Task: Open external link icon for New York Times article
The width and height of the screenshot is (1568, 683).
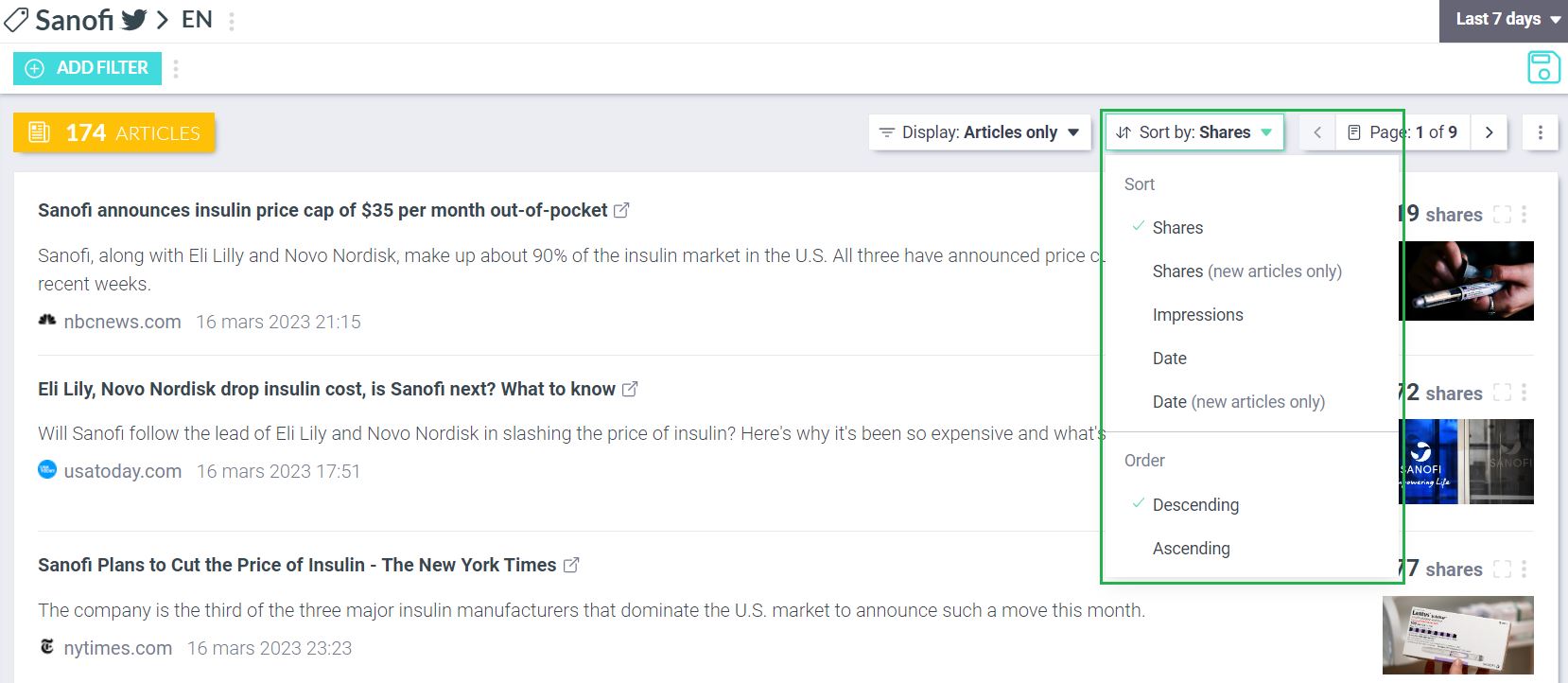Action: coord(571,565)
